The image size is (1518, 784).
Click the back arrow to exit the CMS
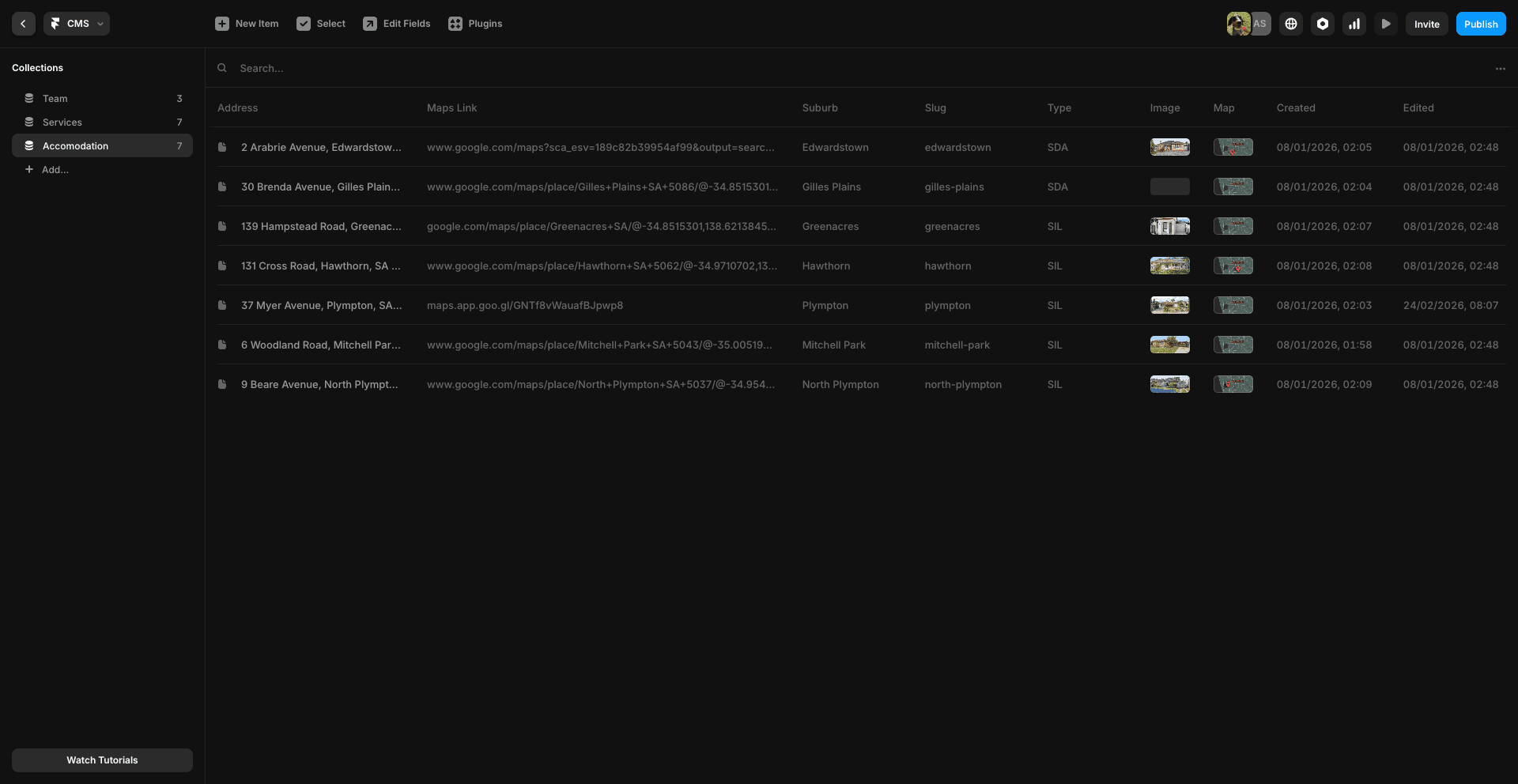tap(22, 24)
